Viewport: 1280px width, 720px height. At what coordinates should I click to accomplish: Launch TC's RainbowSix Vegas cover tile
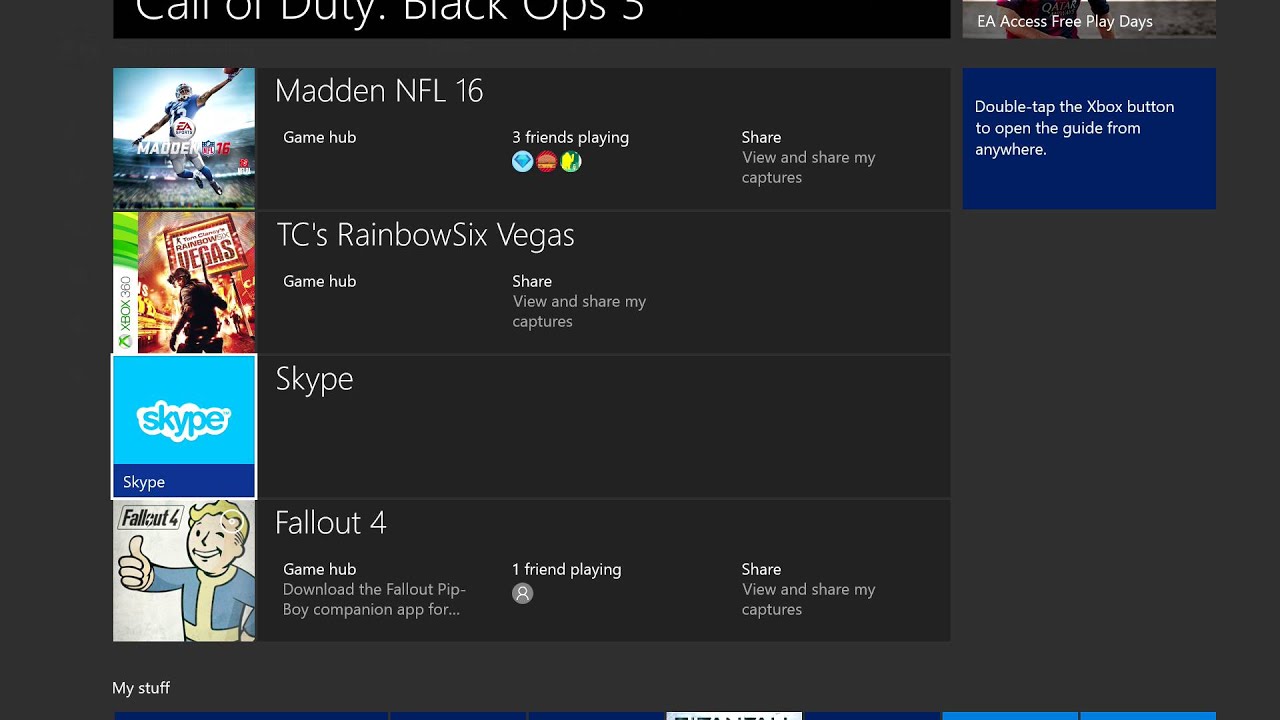point(184,282)
